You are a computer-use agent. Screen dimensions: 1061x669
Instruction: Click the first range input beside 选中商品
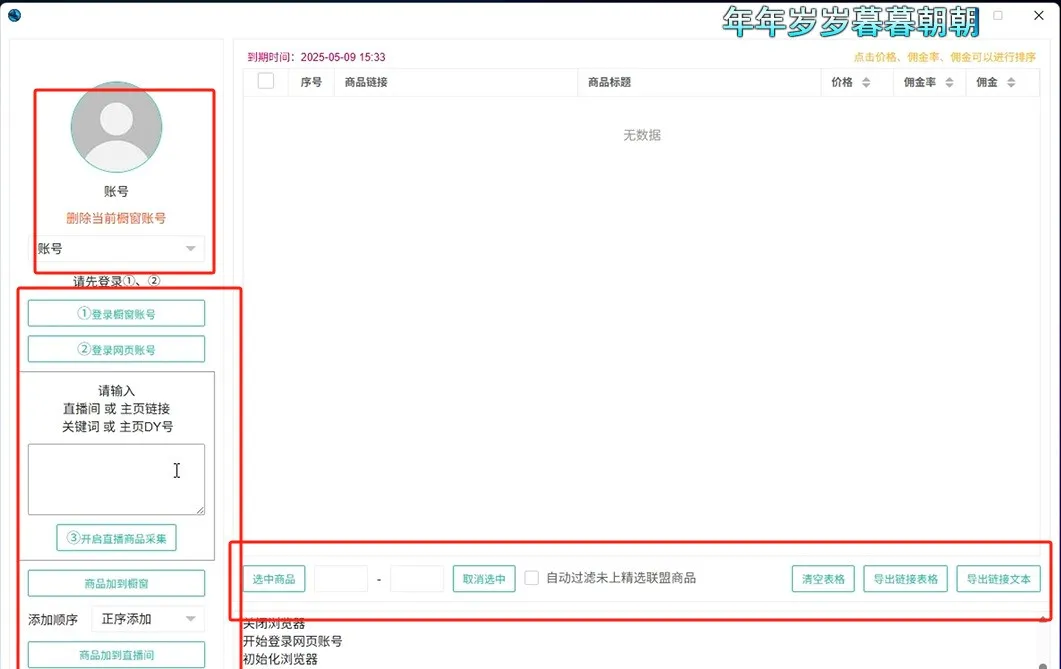click(x=341, y=579)
